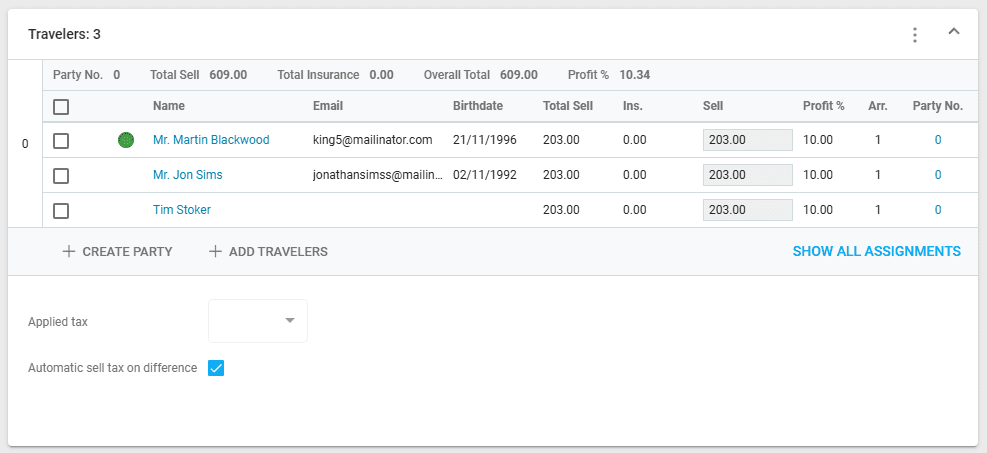Click Martin Blackwood's Ins. value 0.00

click(634, 140)
